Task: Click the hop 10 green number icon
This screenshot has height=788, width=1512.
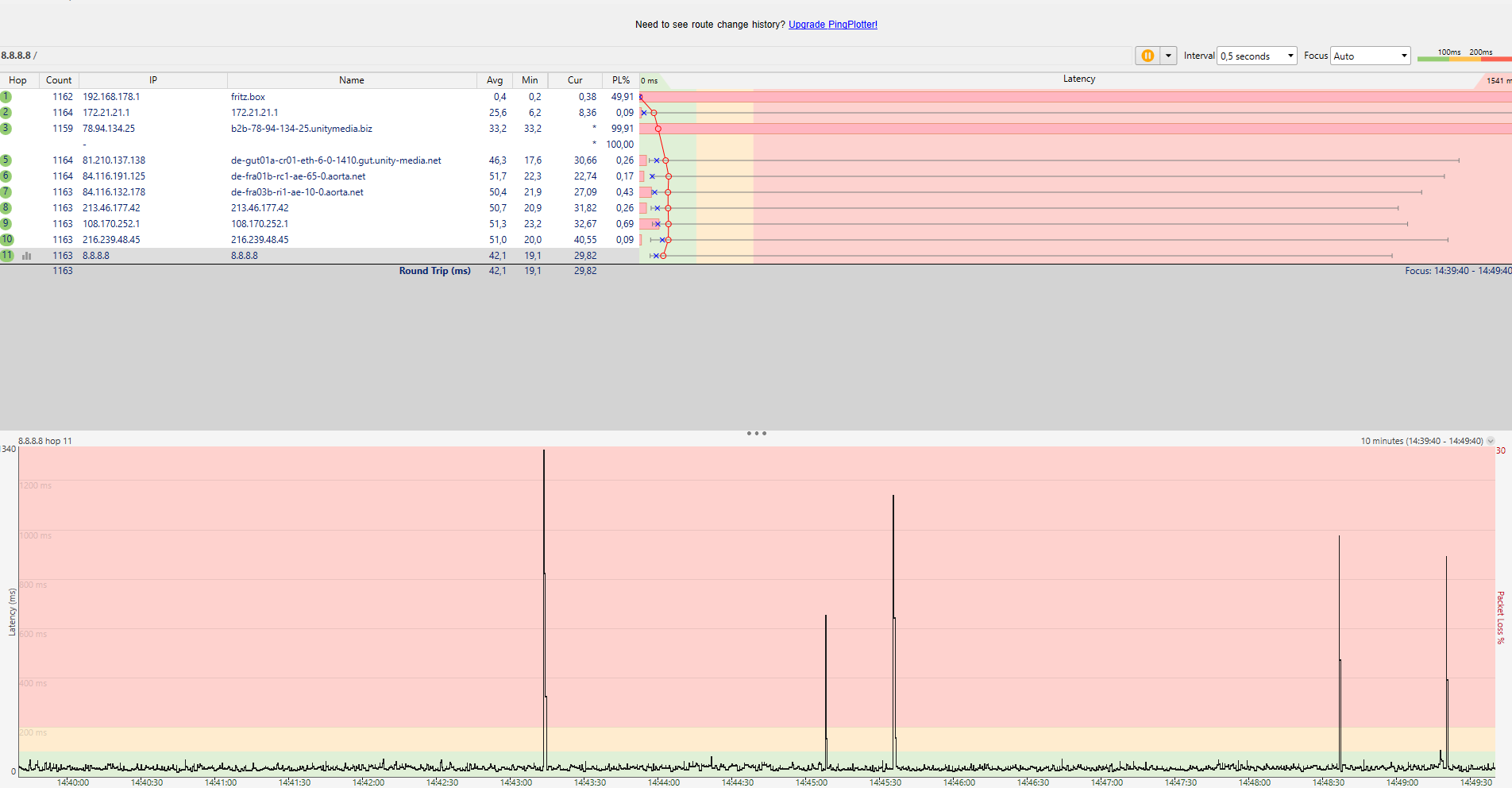Action: 7,240
